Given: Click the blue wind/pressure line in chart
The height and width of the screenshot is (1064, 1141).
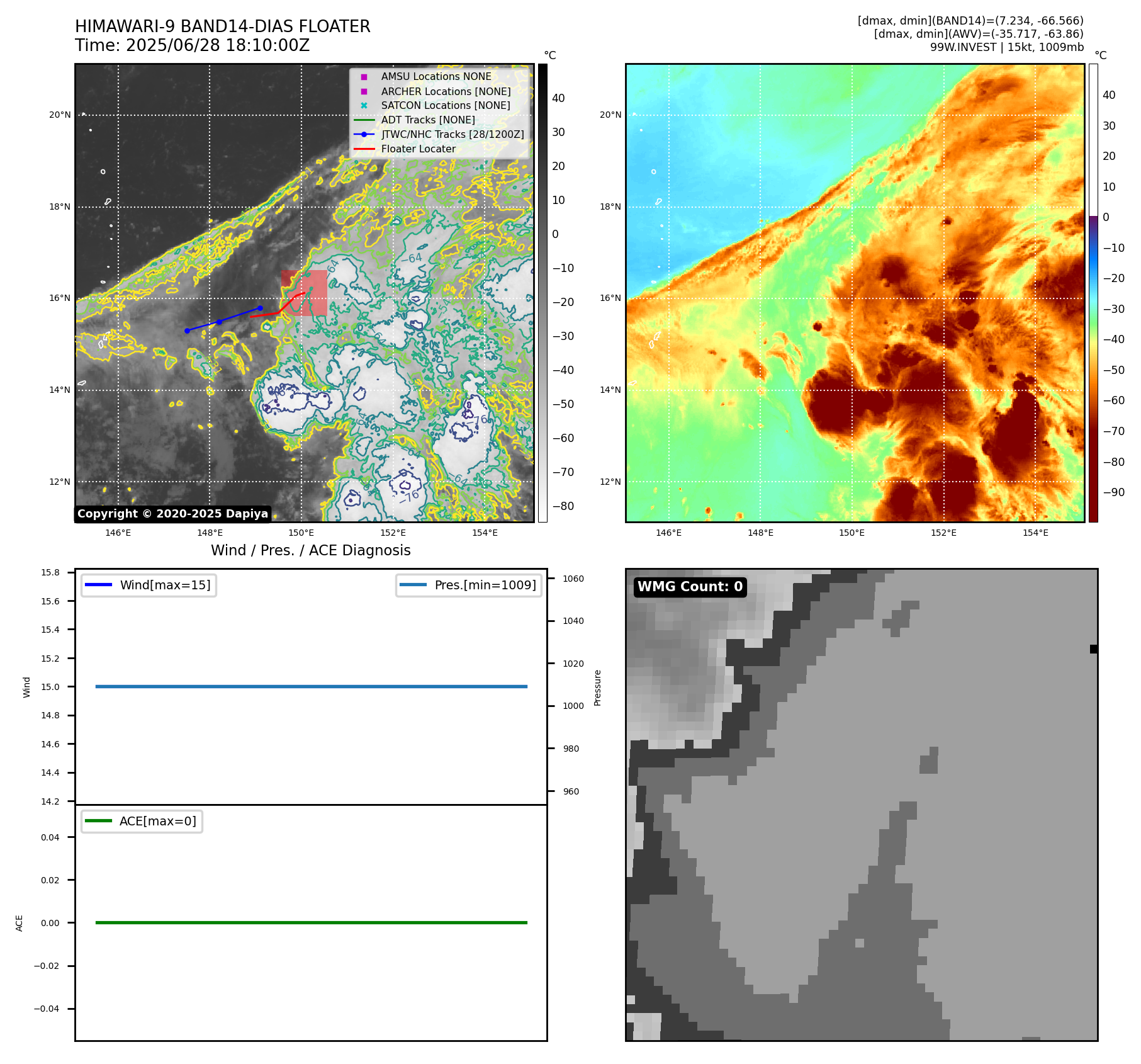Looking at the screenshot, I should 311,686.
